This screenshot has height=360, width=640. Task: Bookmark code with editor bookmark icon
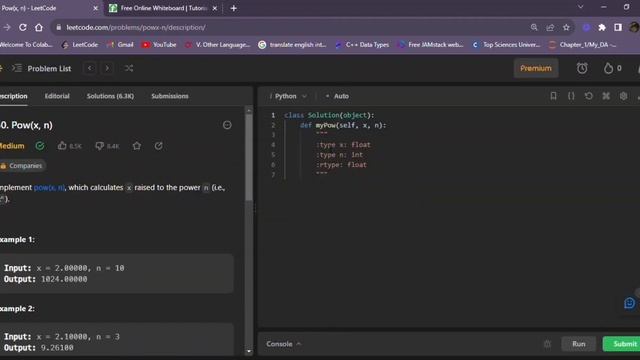(x=553, y=96)
